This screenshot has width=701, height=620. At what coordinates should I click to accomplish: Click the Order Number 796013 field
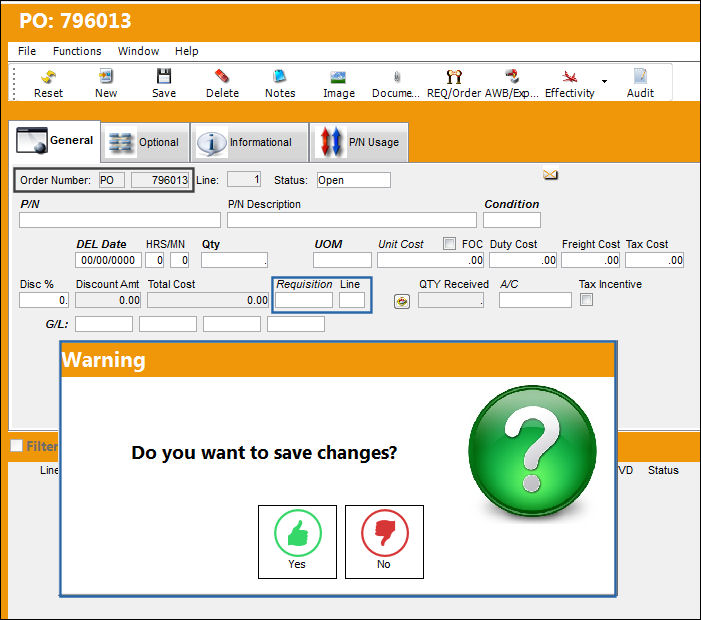[x=160, y=180]
